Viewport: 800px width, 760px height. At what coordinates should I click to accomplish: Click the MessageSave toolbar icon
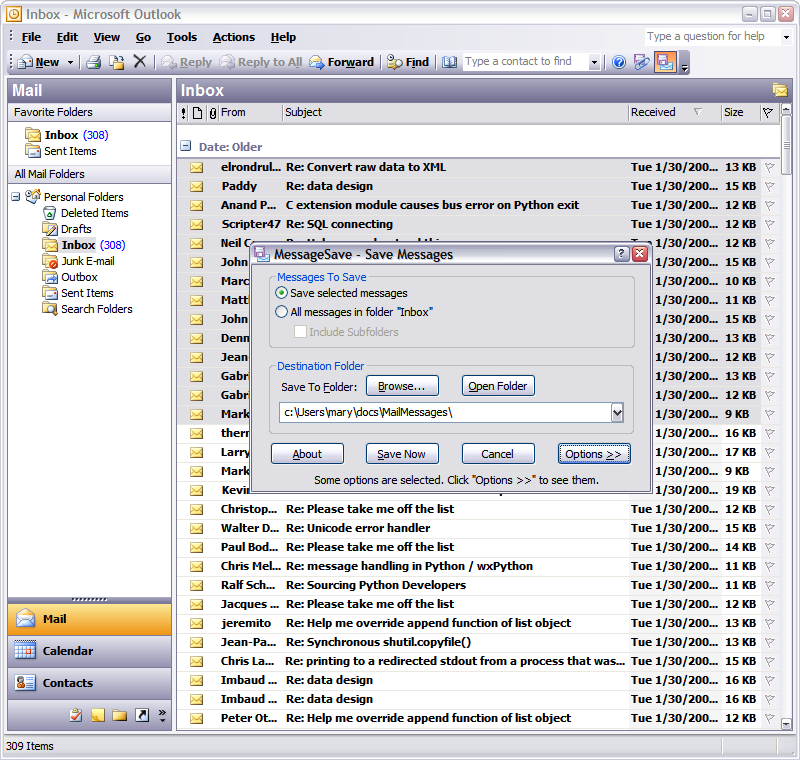[x=665, y=62]
